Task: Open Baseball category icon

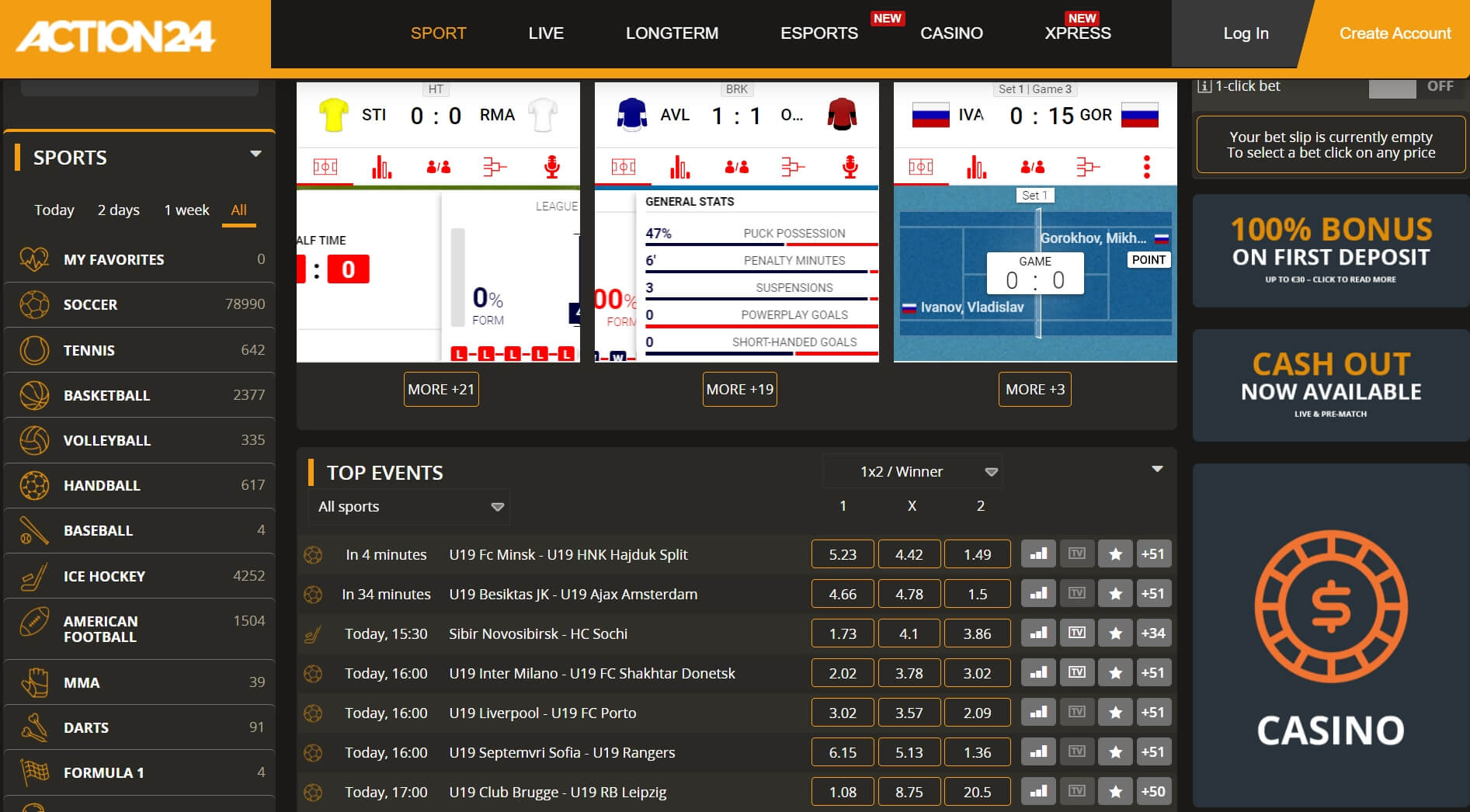Action: [34, 530]
